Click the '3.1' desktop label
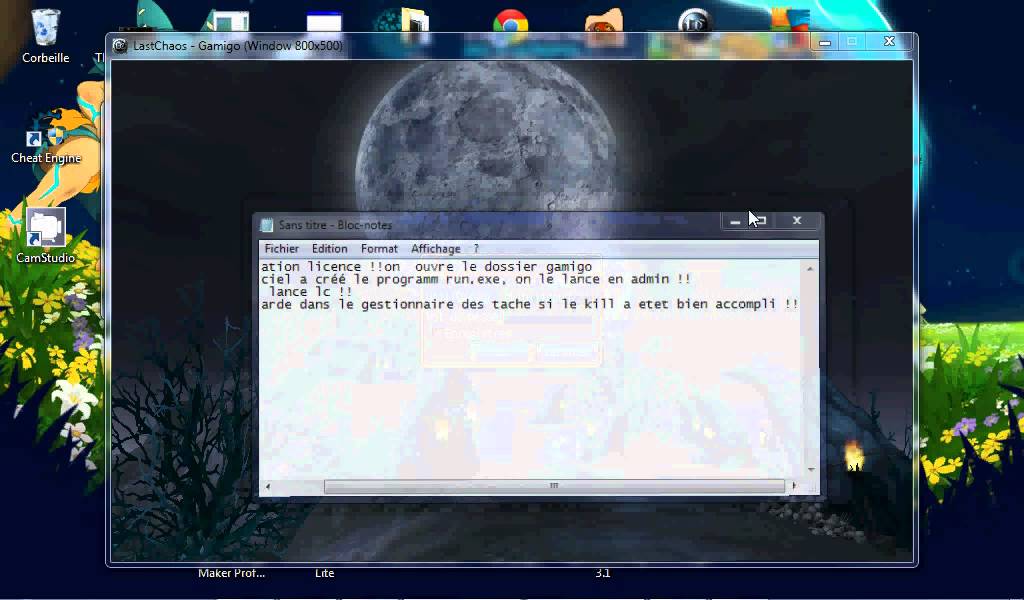This screenshot has height=600, width=1024. click(602, 573)
